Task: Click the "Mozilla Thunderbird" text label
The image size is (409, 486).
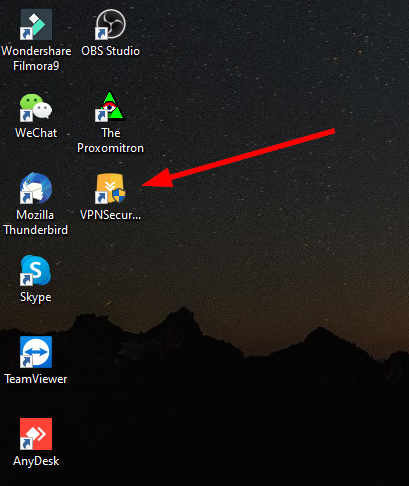Action: click(x=36, y=222)
